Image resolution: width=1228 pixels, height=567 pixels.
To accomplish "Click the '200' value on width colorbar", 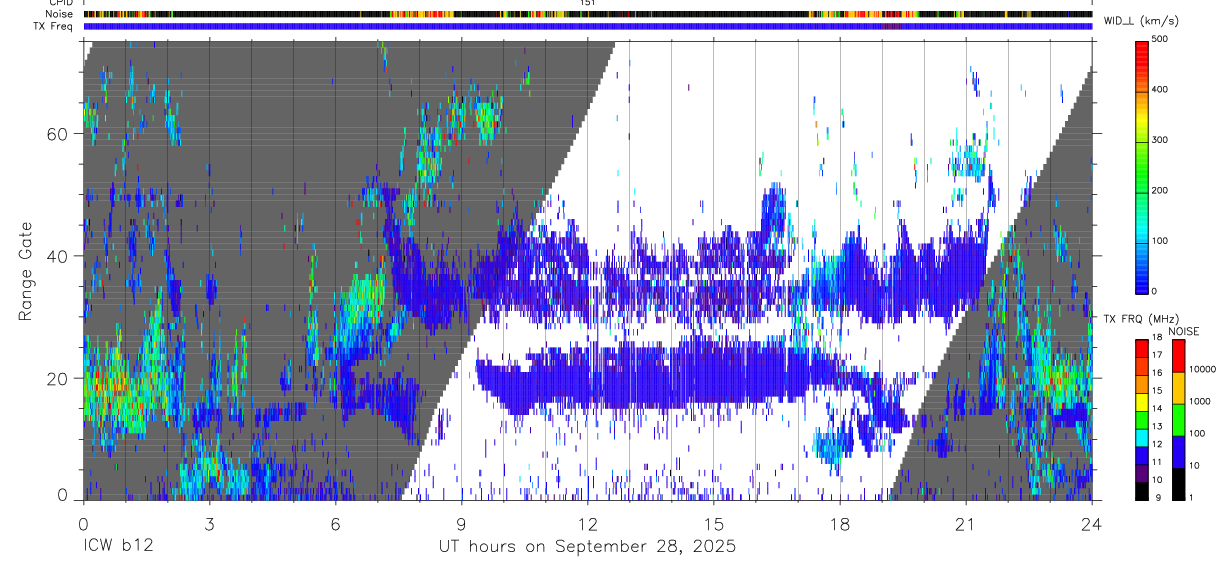I will 1161,190.
